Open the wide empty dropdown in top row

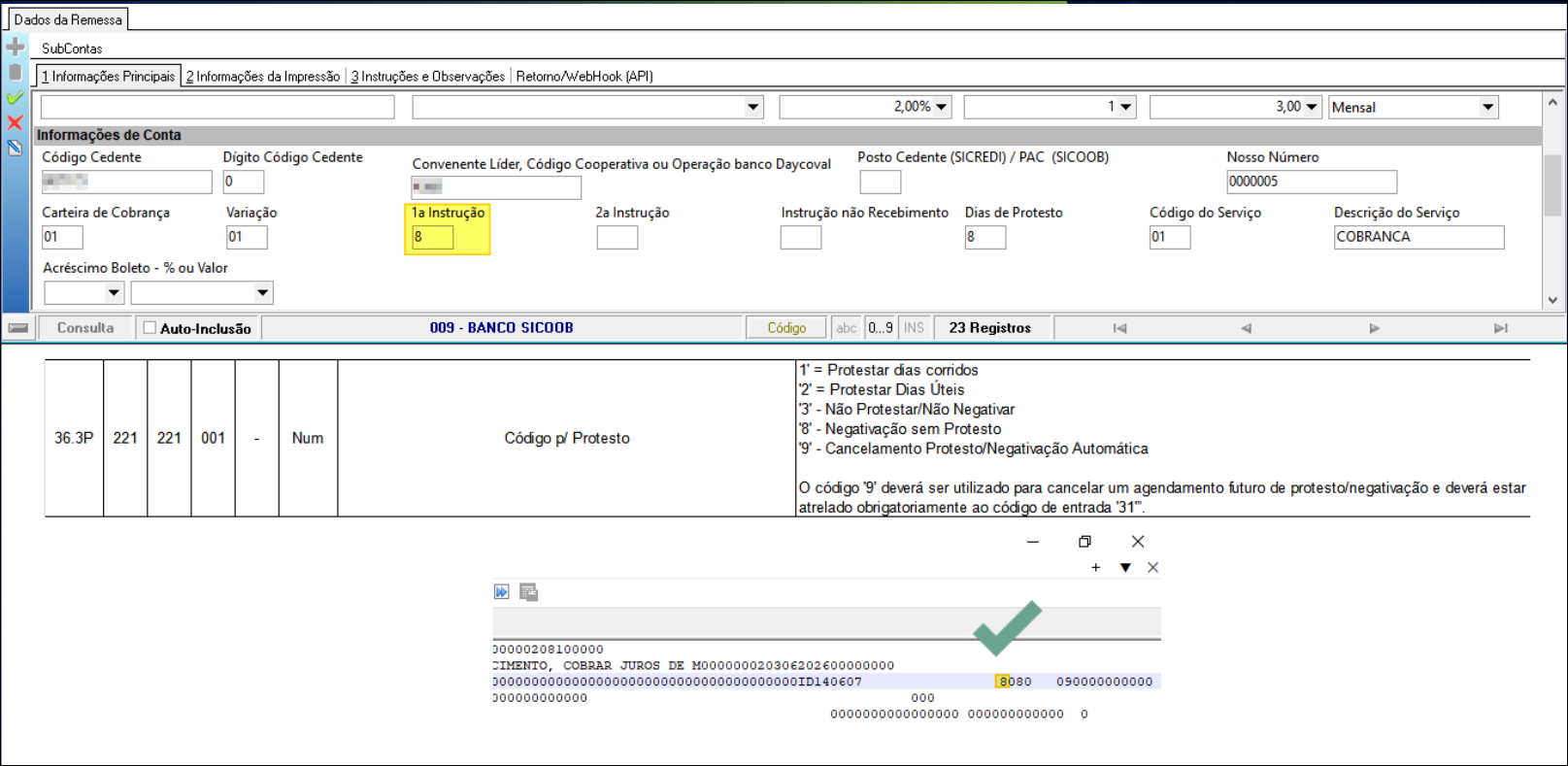point(753,107)
